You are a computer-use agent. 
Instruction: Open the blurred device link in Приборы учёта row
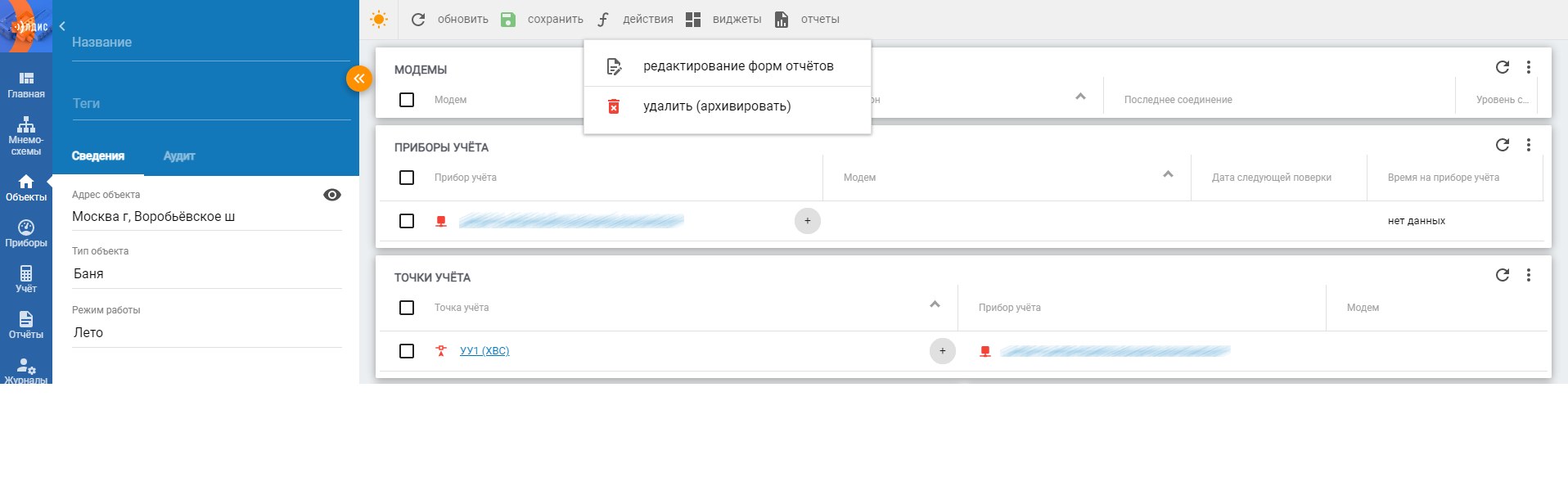coord(571,221)
